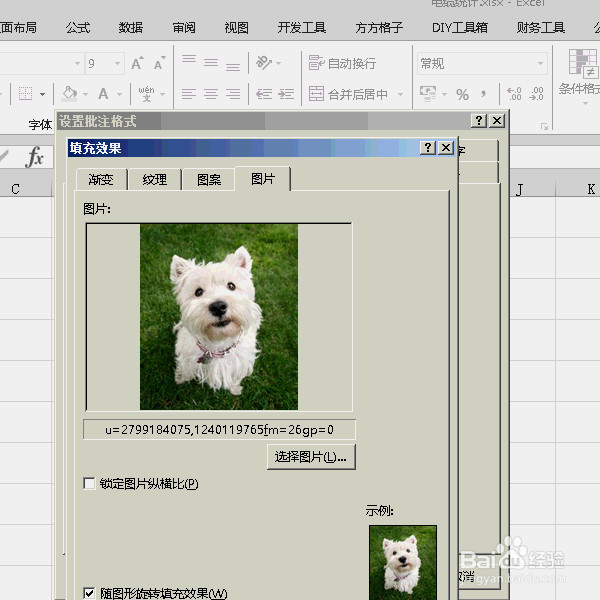Click the 示例 sample dog thumbnail
600x600 pixels.
tap(403, 562)
